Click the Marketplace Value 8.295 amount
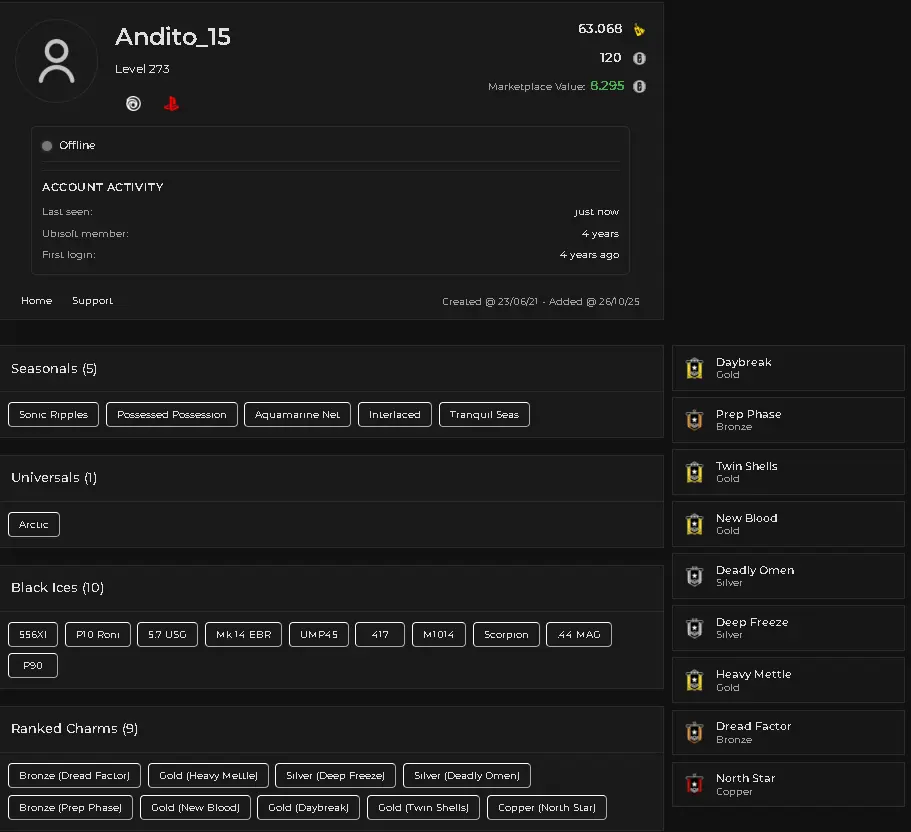 pos(606,87)
